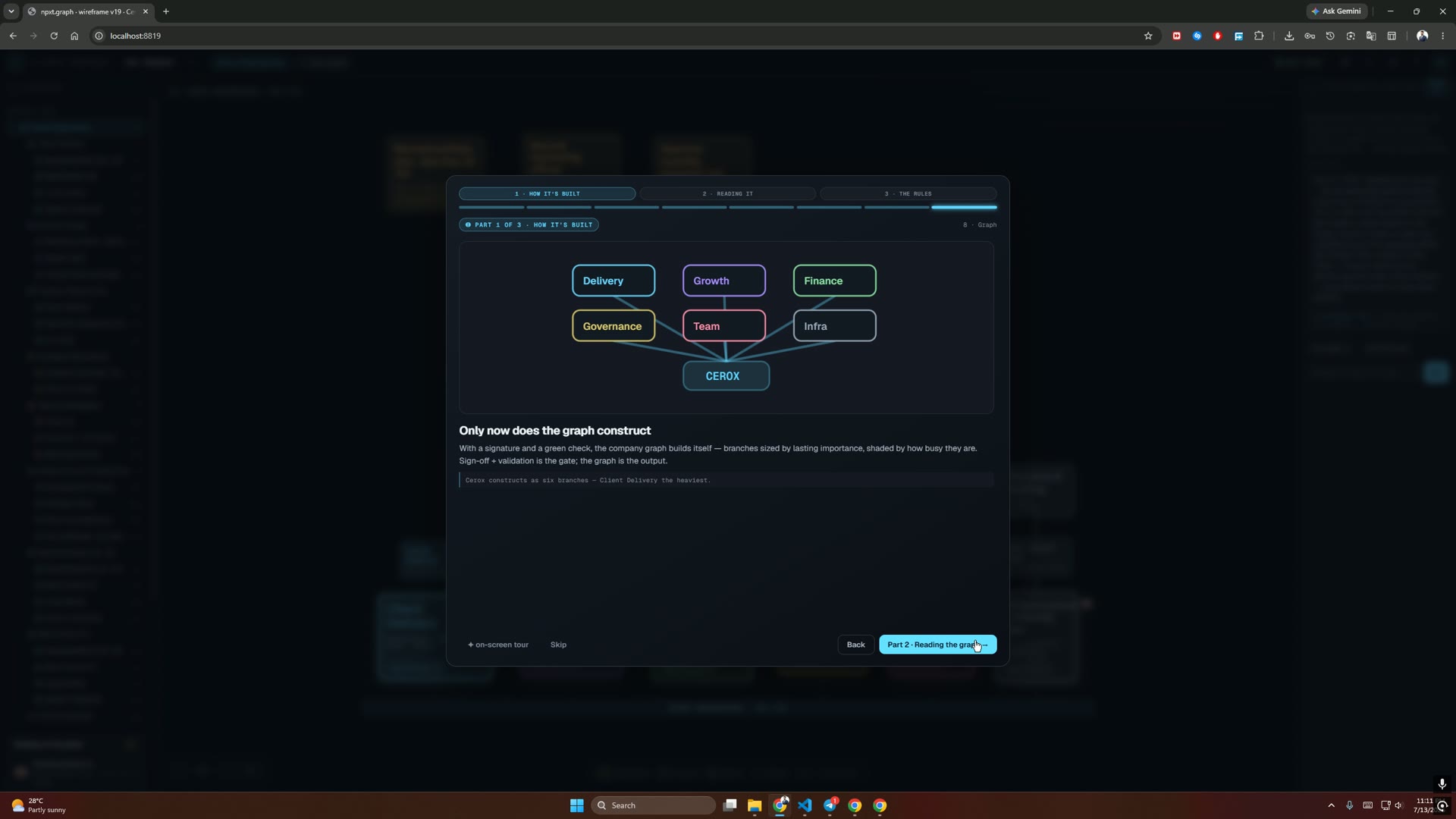Screen dimensions: 1456x819
Task: Open browser Downloads
Action: click(1289, 36)
